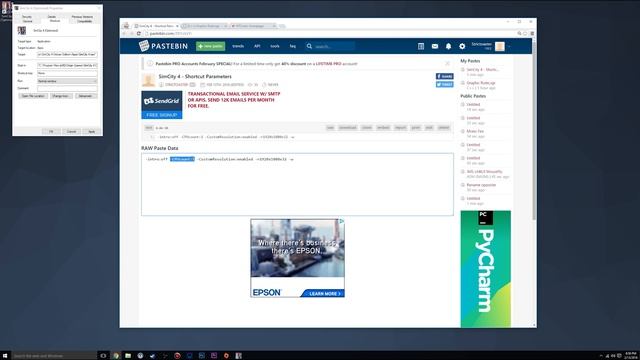Switch to the General tab
This screenshot has width=640, height=360.
pyautogui.click(x=27, y=21)
